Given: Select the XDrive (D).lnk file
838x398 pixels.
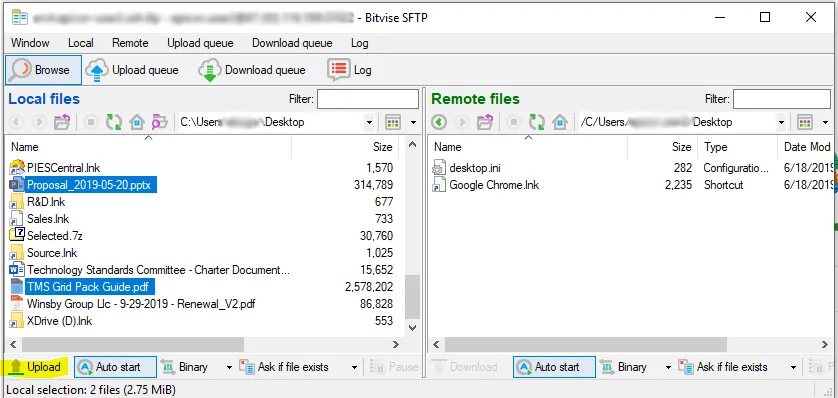Looking at the screenshot, I should point(59,321).
